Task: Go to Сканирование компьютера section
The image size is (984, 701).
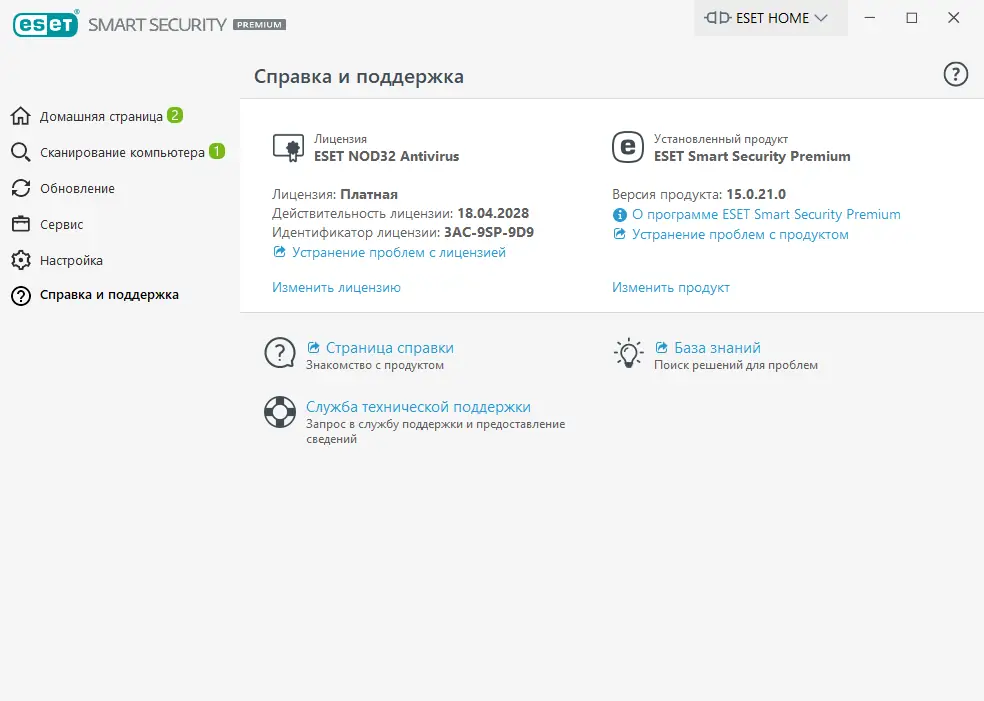Action: click(x=122, y=152)
